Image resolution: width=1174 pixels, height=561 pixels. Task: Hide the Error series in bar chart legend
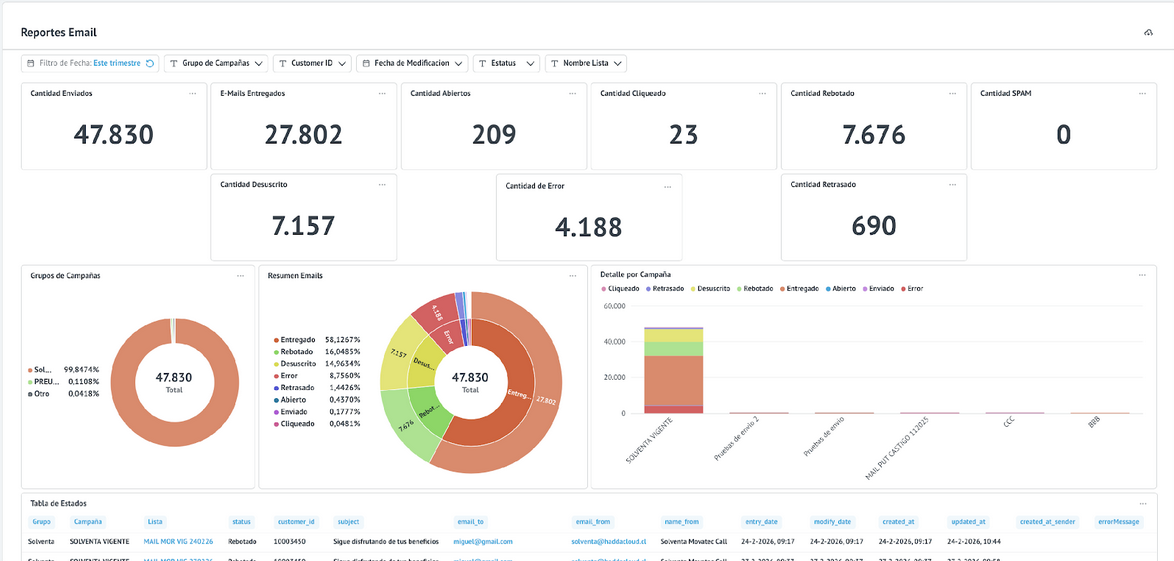pyautogui.click(x=912, y=288)
